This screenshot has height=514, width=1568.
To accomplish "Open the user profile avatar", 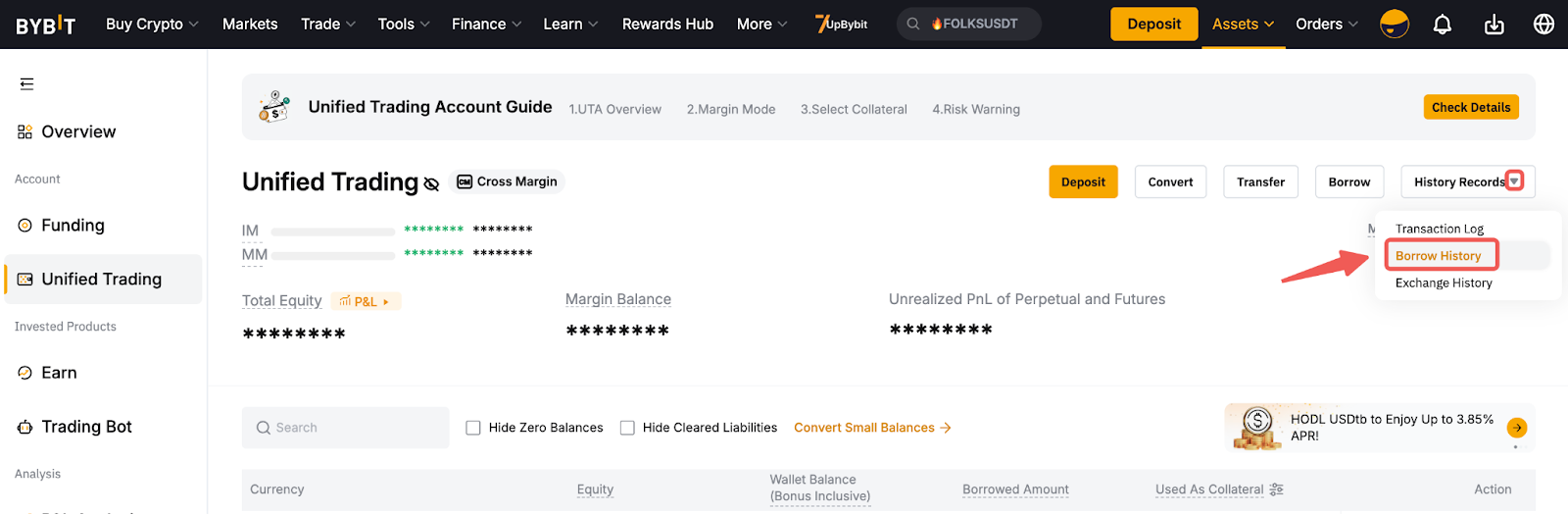I will click(x=1394, y=25).
